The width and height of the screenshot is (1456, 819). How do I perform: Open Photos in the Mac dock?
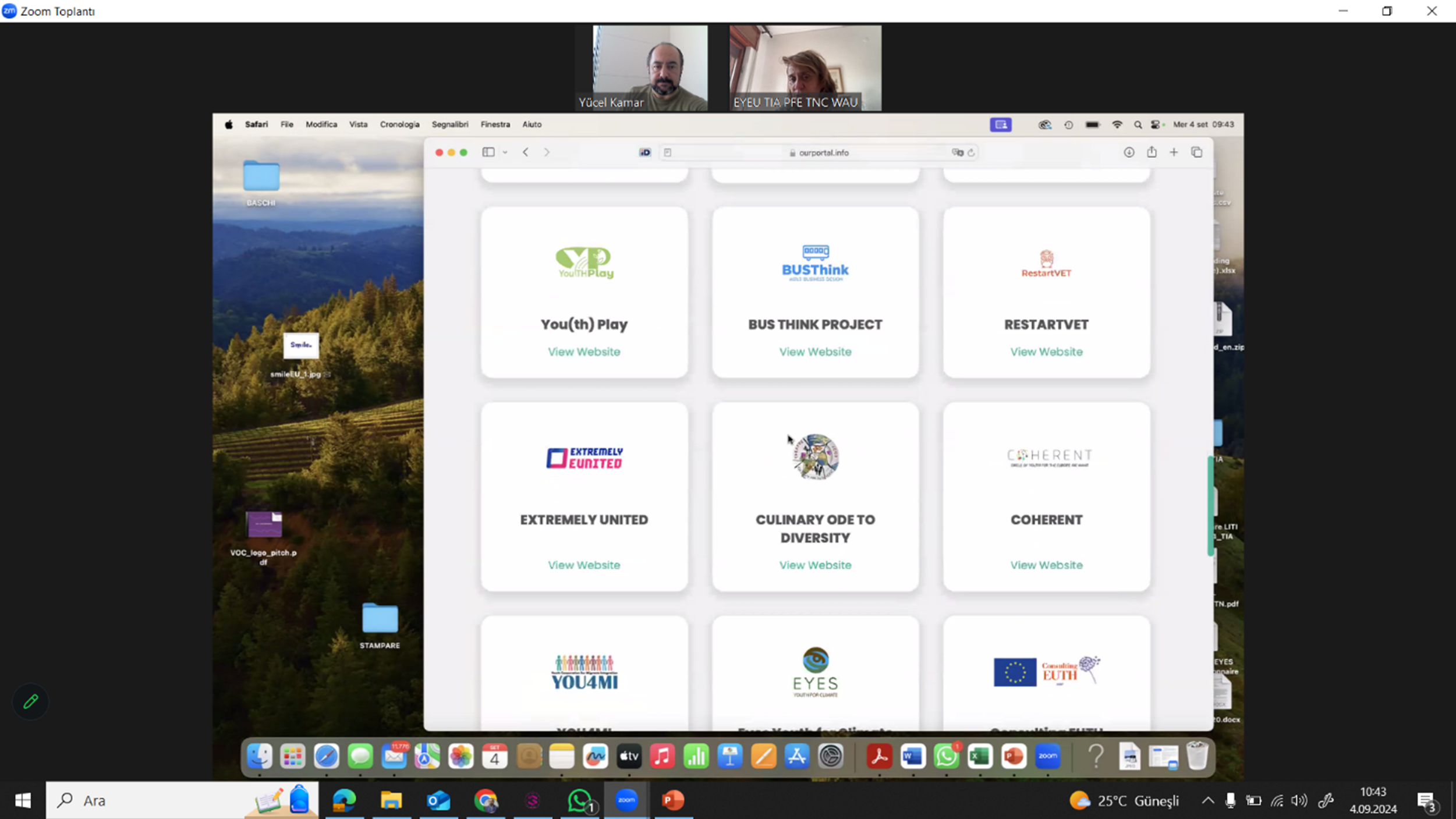(x=460, y=756)
